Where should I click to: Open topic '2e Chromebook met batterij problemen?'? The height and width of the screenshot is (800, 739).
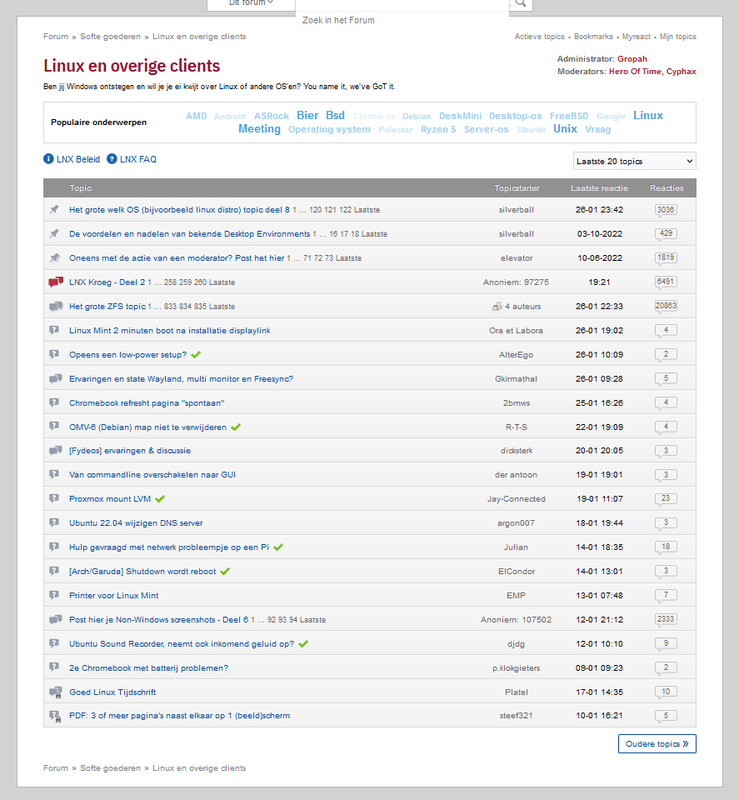(149, 668)
